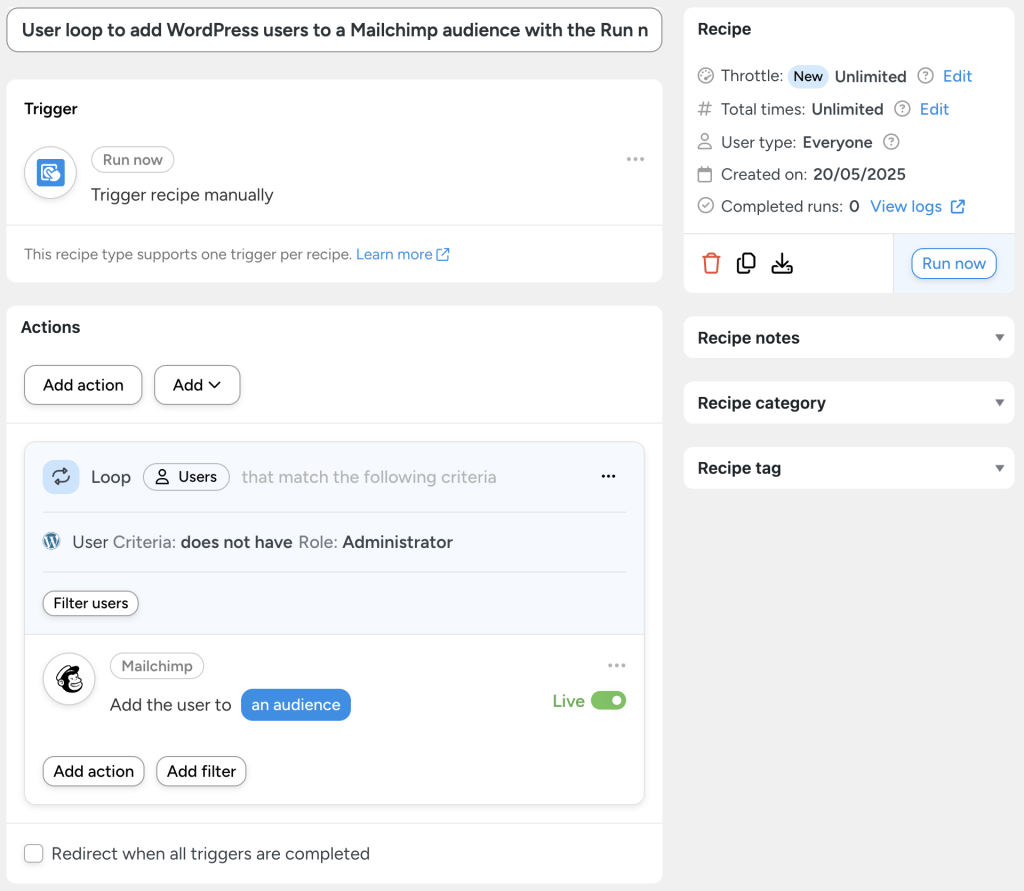
Task: Click the Users pill in the loop header
Action: point(186,477)
